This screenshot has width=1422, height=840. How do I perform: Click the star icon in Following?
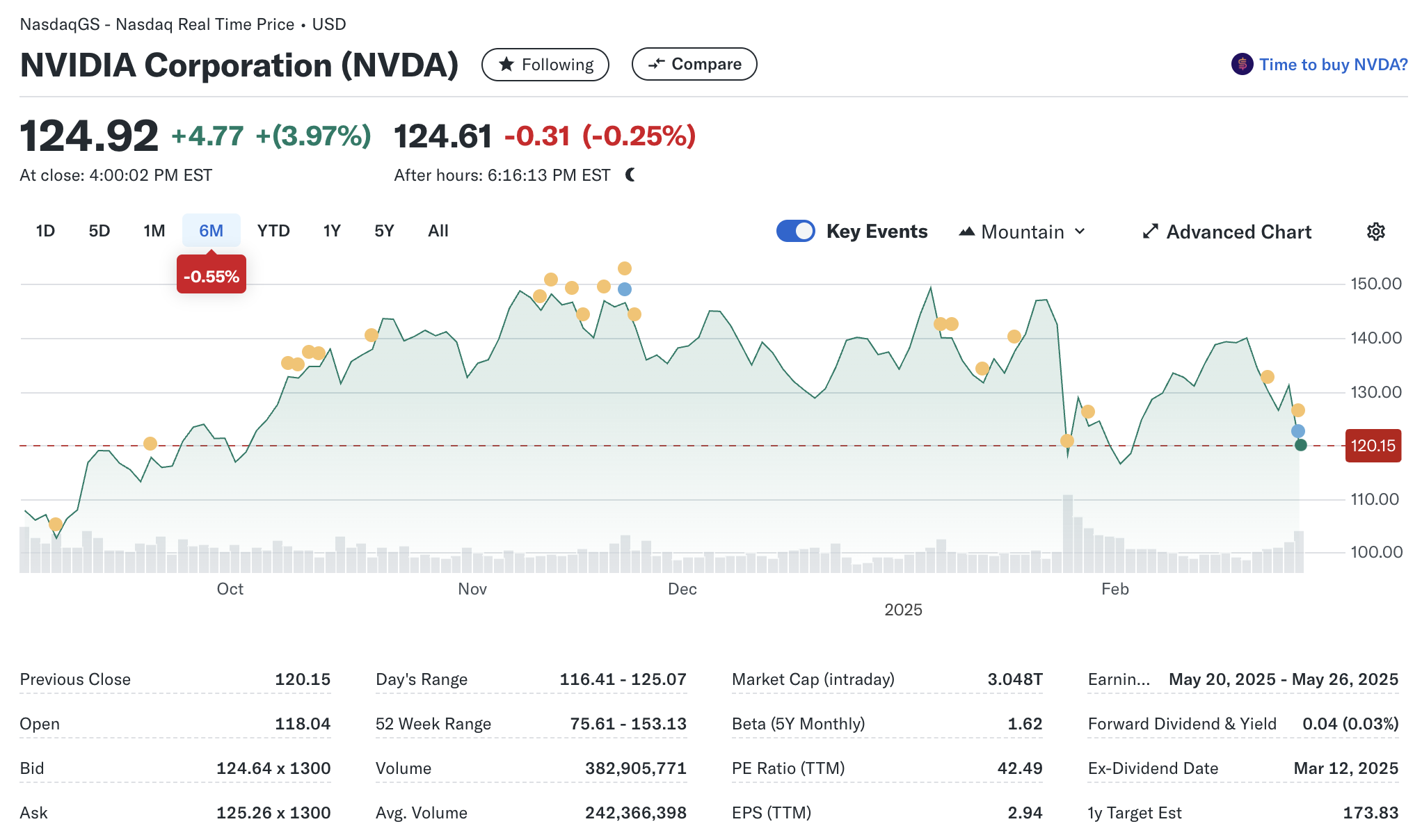(x=506, y=65)
